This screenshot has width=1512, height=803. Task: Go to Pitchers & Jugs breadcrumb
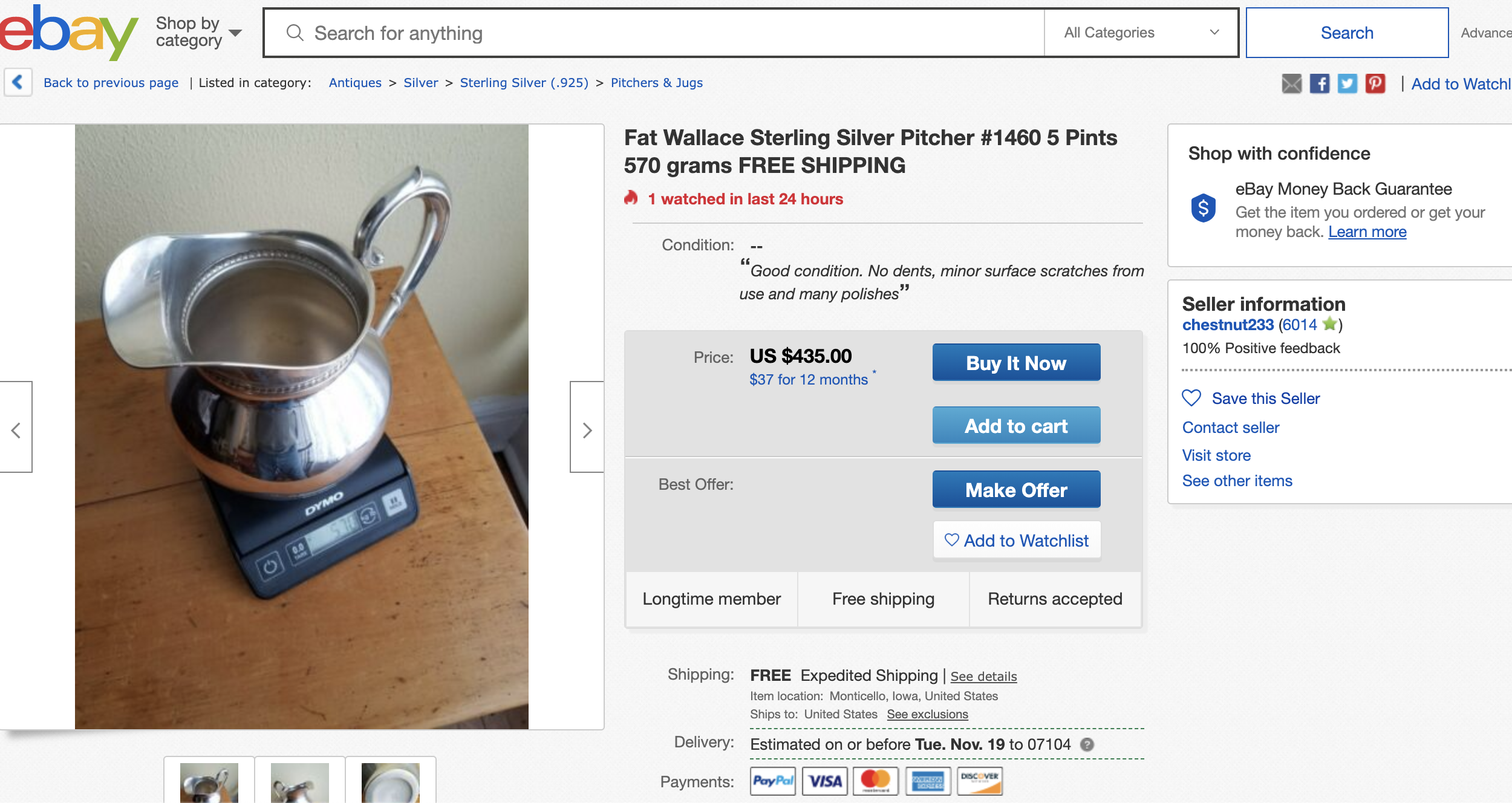tap(656, 83)
